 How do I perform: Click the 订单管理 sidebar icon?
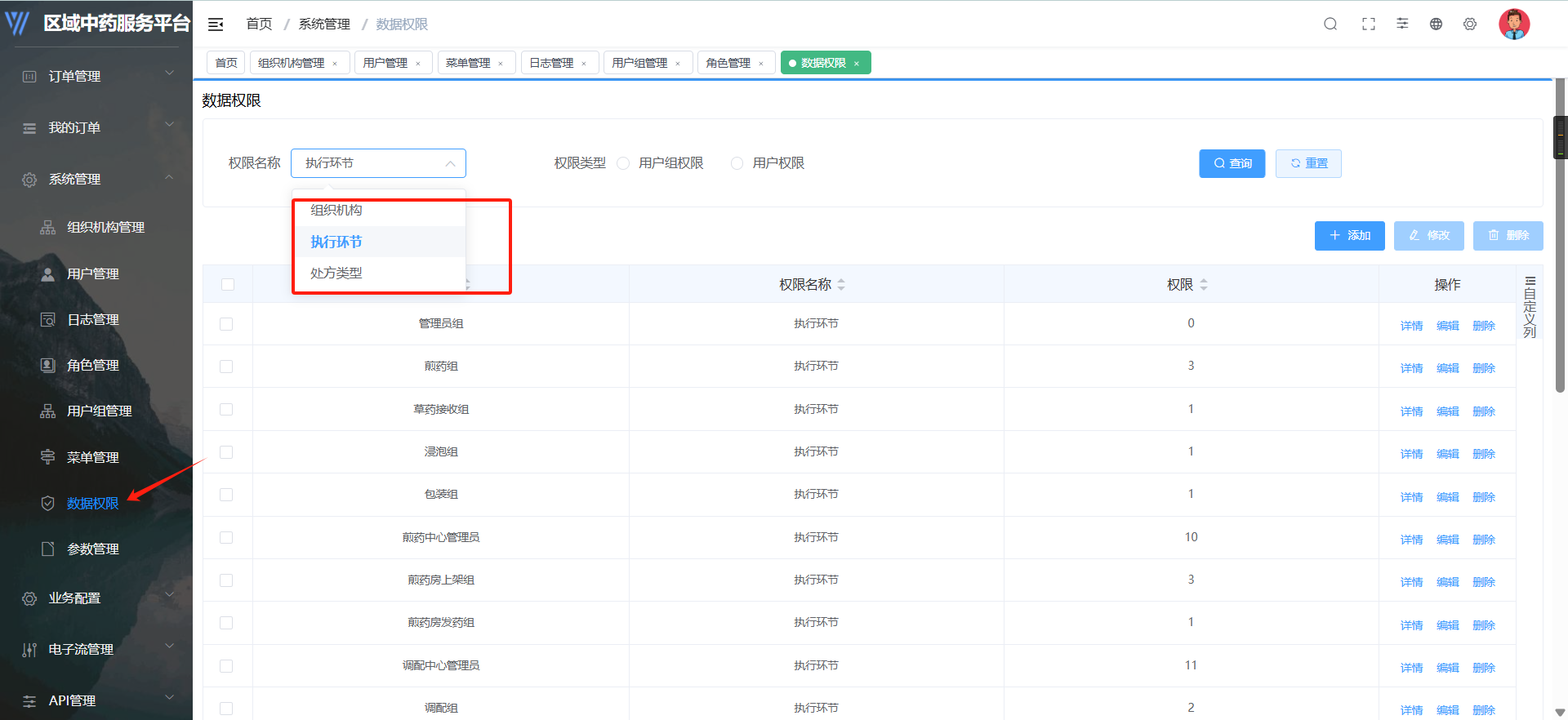(29, 76)
